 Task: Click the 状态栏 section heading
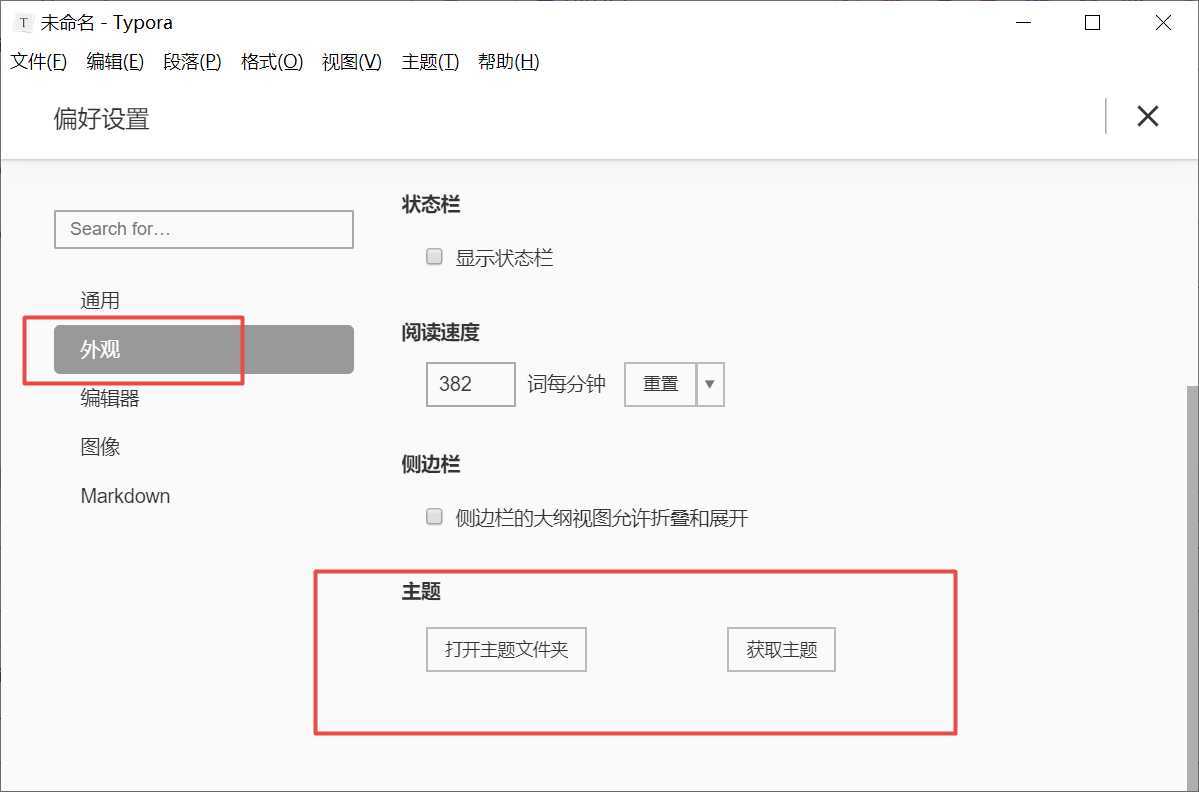(431, 205)
